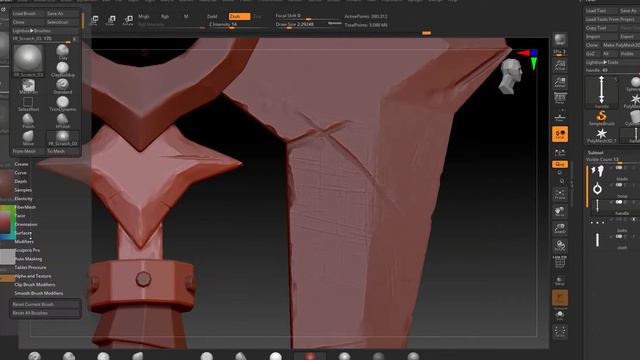The image size is (640, 360).
Task: Select the Sphere3D tool
Action: point(634,84)
